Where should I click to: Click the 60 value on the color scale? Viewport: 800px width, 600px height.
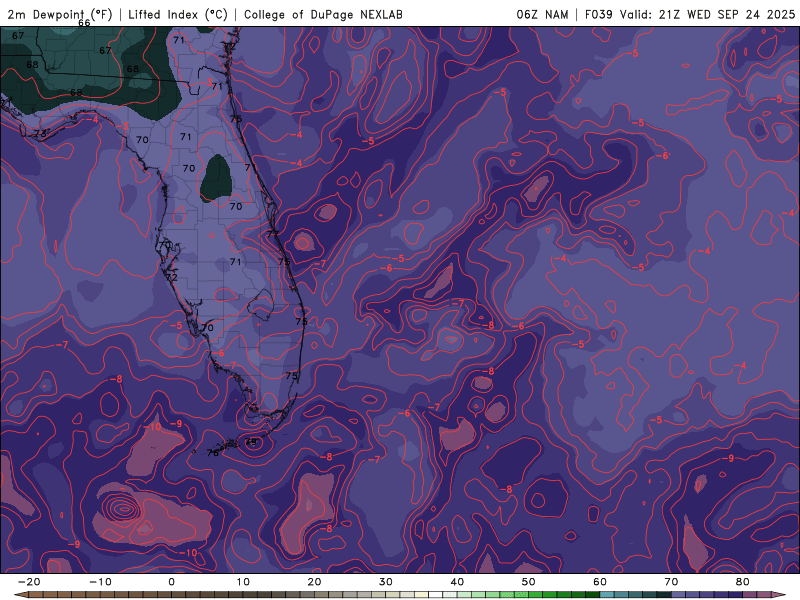(x=600, y=582)
